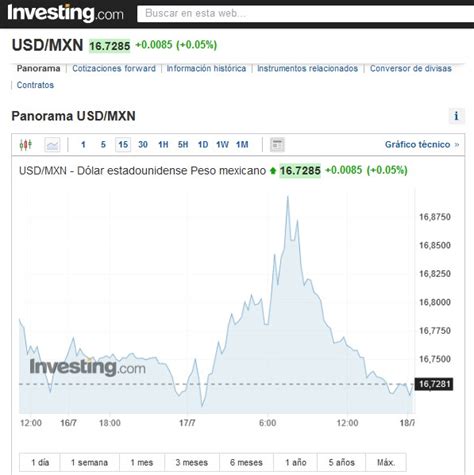Select the candlestick chart type icon
This screenshot has width=474, height=475.
26,145
